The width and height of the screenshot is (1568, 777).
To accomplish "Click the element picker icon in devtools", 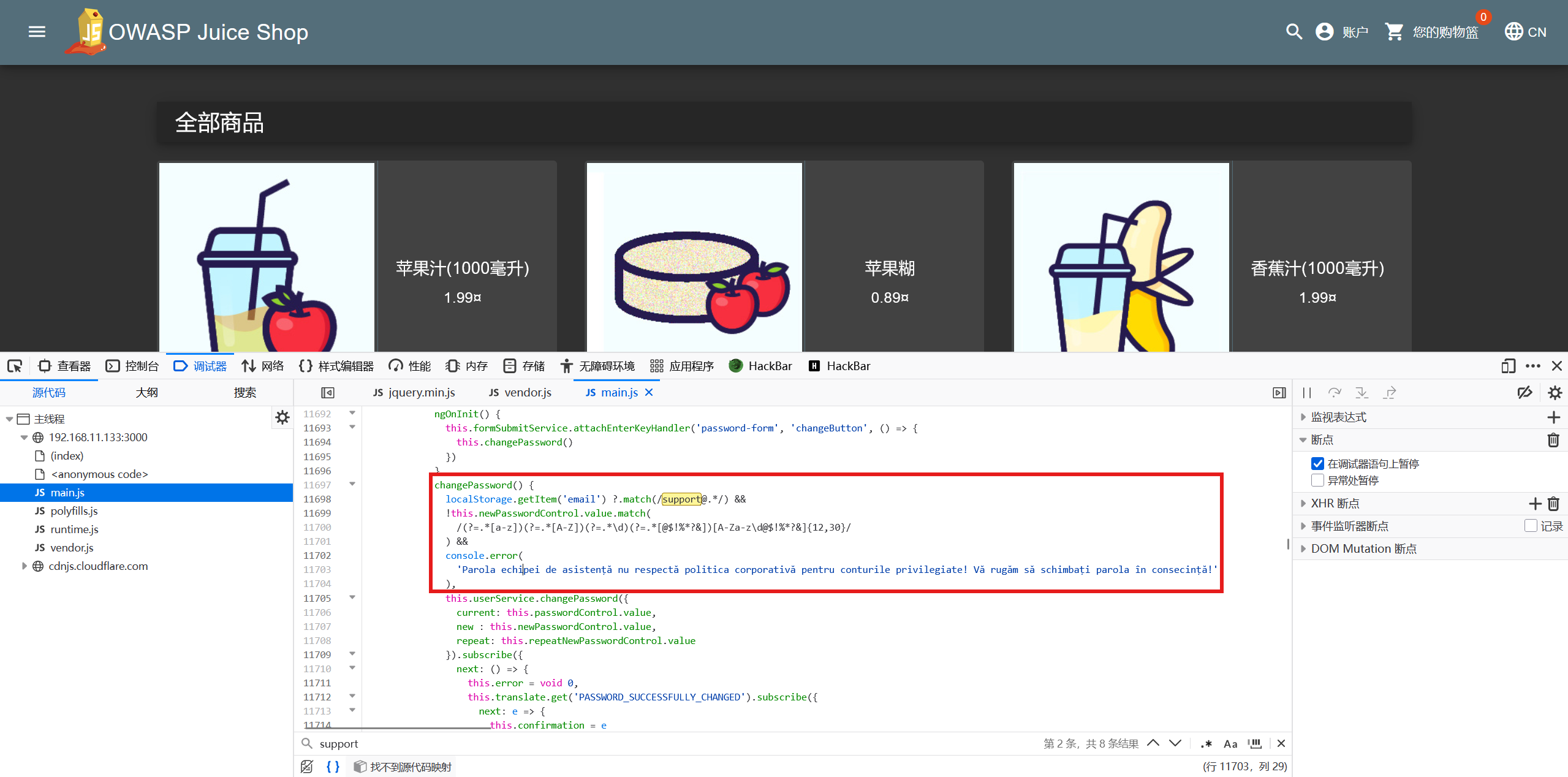I will [15, 366].
